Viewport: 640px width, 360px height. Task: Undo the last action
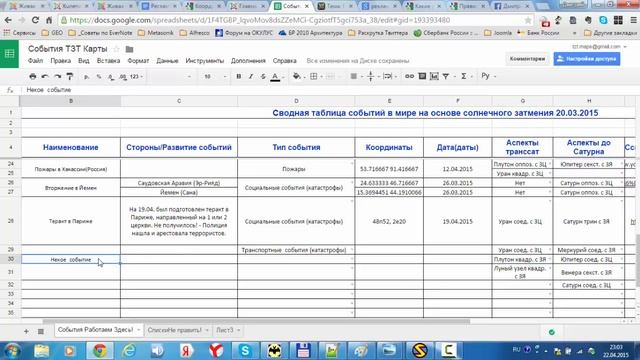coord(45,76)
